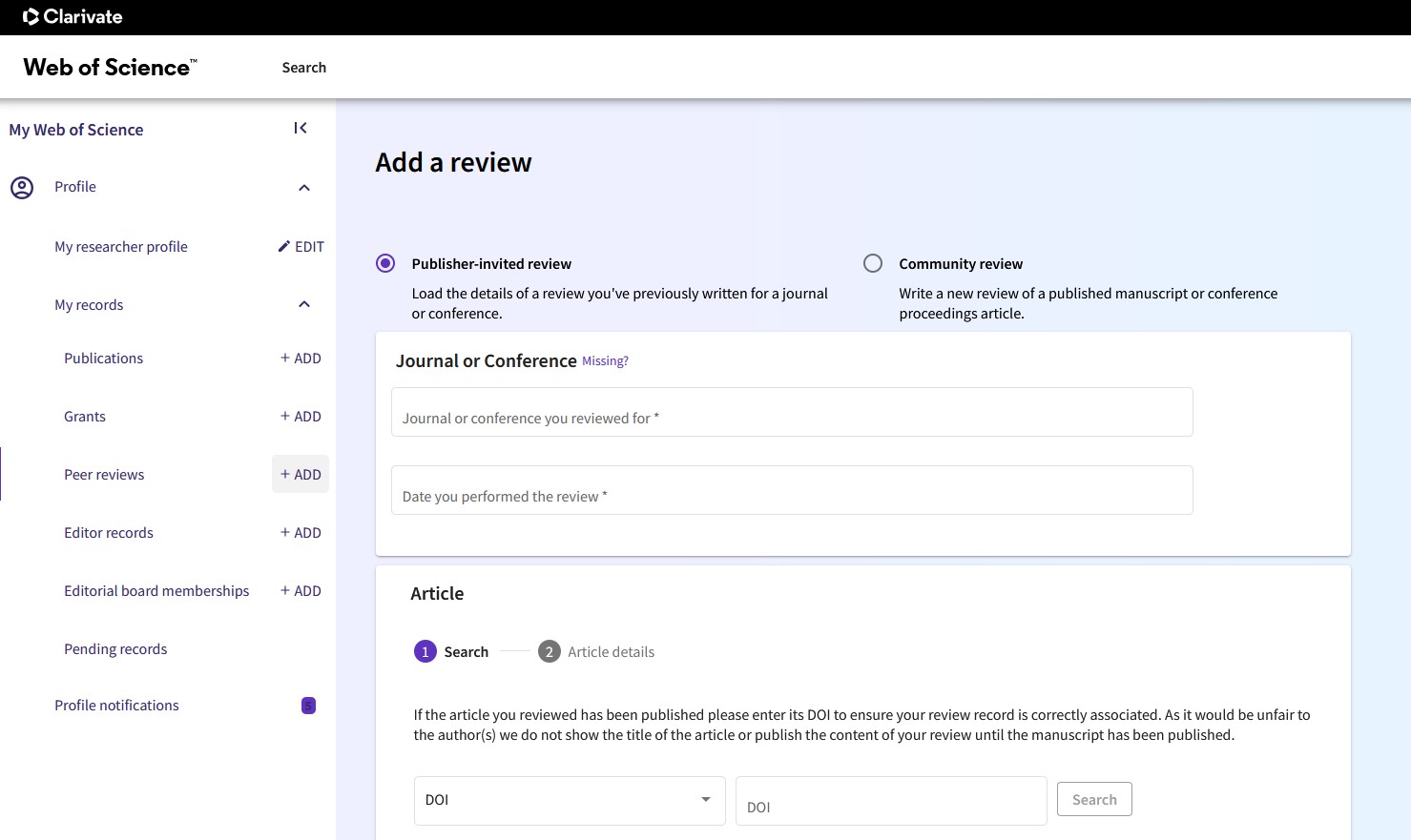Open the Web of Science home logo
Screen dimensions: 1411x840
pyautogui.click(x=110, y=68)
